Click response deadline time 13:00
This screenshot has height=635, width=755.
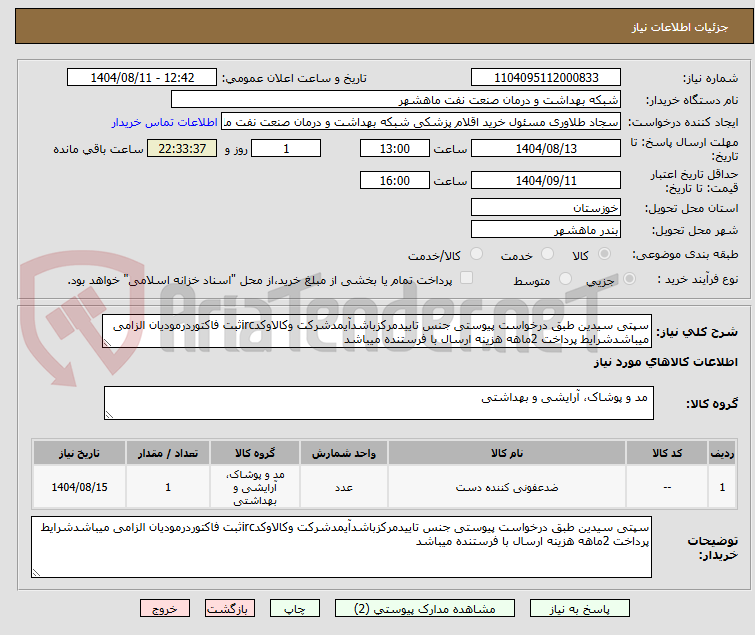(395, 148)
